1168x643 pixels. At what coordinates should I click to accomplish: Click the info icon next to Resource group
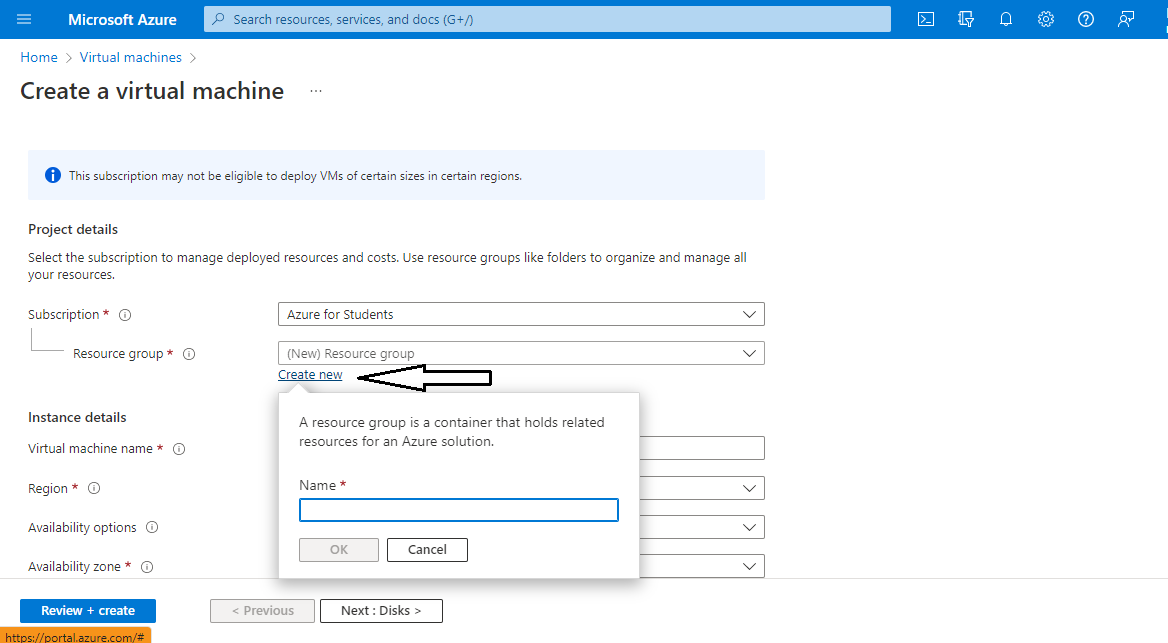tap(189, 354)
